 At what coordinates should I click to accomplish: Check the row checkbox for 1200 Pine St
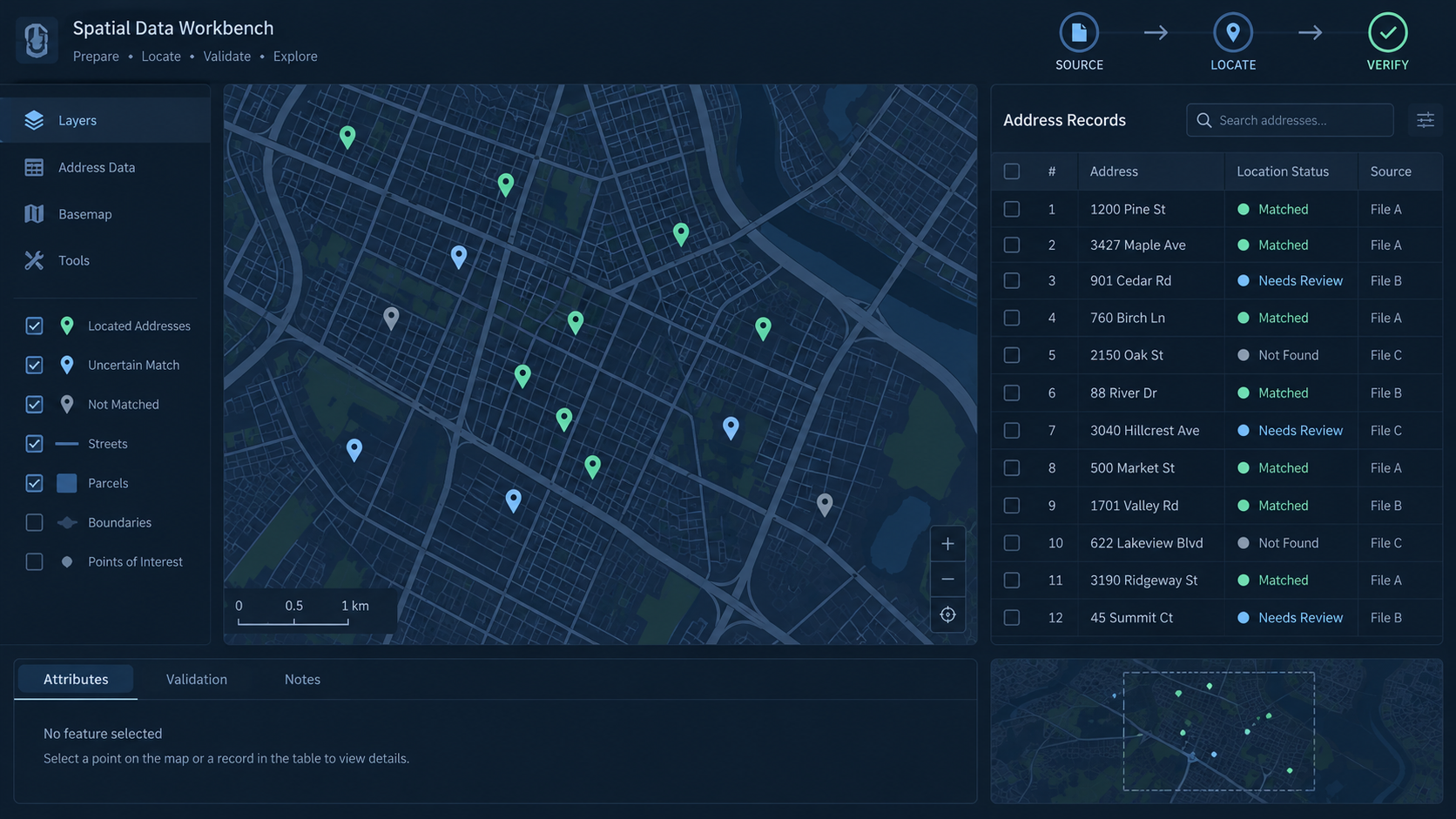coord(1012,209)
